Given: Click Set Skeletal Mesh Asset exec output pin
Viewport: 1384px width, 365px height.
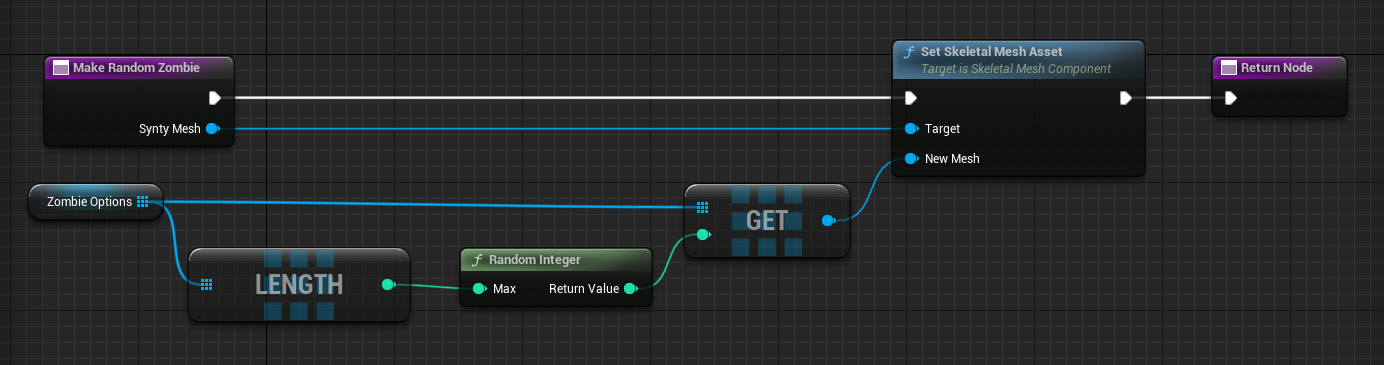Looking at the screenshot, I should tap(1126, 98).
